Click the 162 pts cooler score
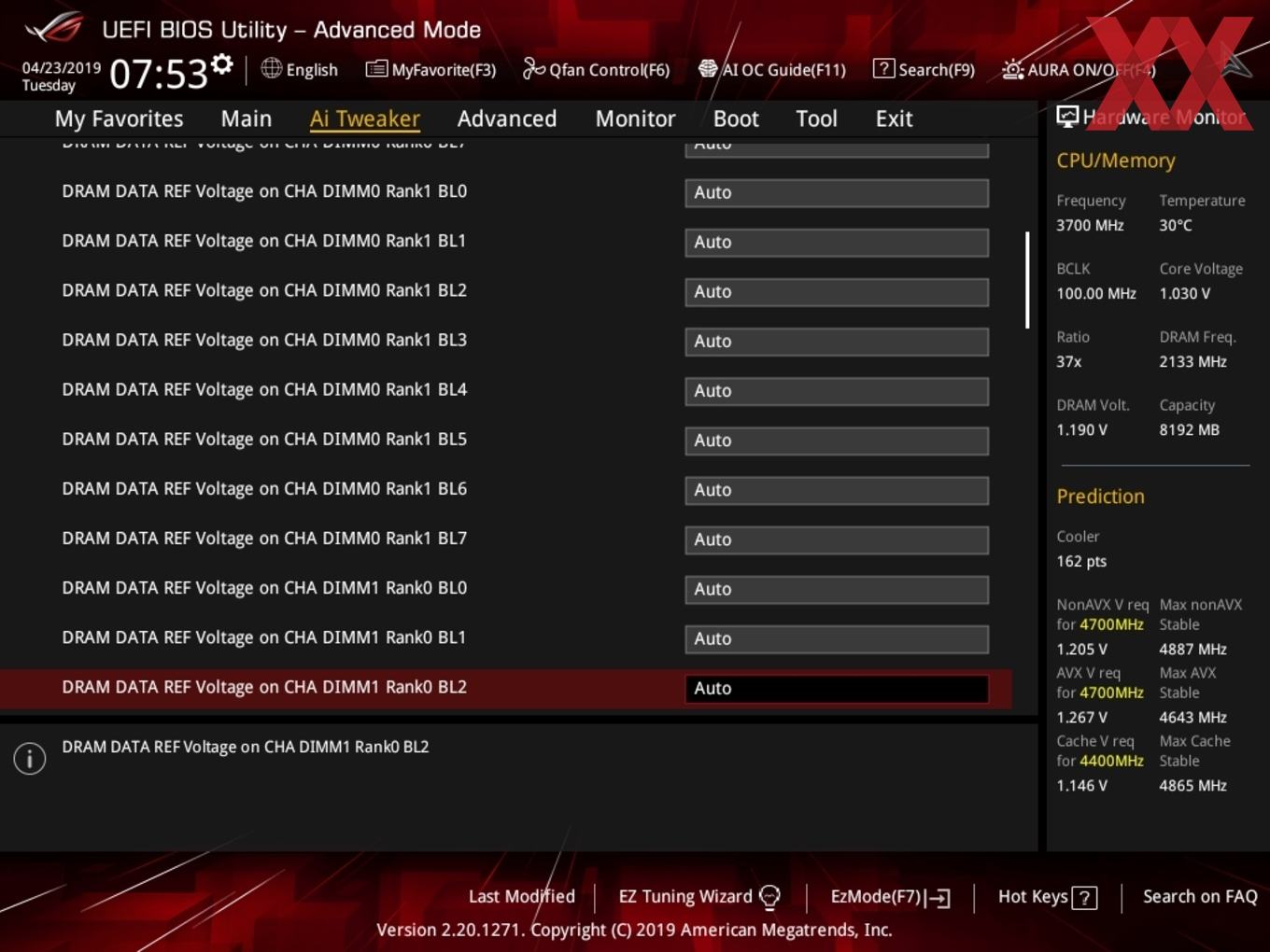Image resolution: width=1270 pixels, height=952 pixels. click(1081, 561)
